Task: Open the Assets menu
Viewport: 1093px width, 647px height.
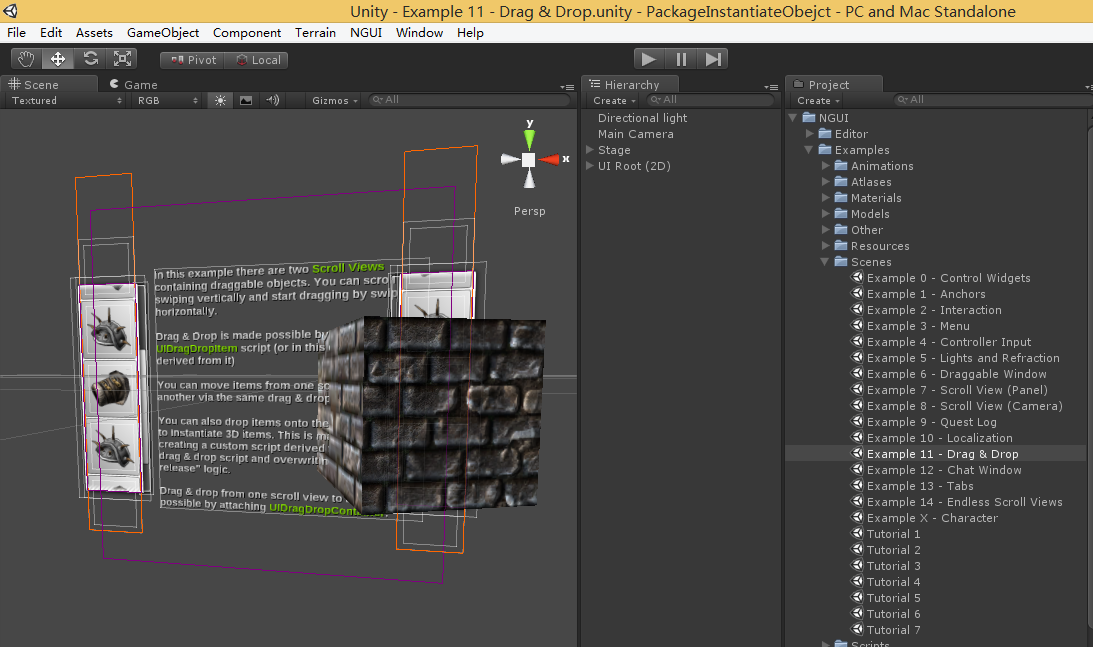Action: [94, 33]
